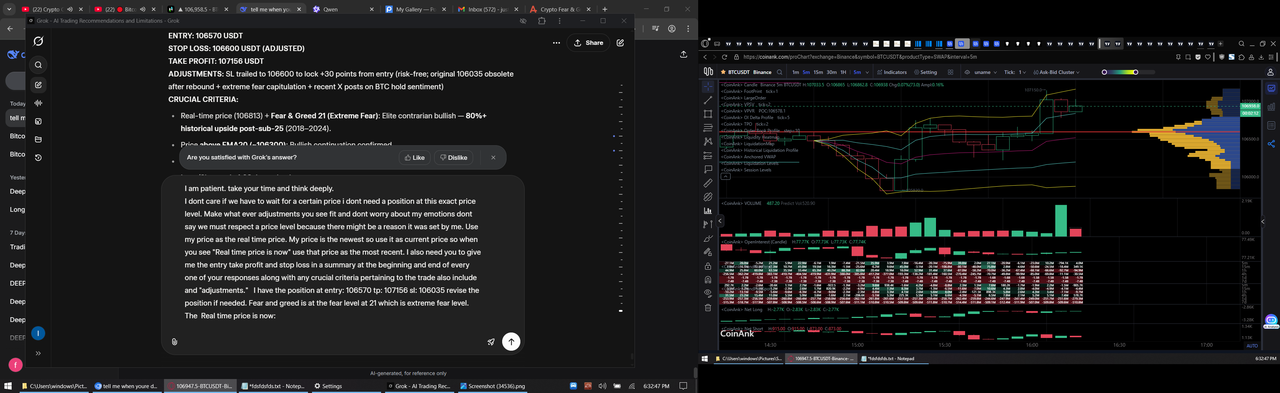Screen dimensions: 1280x393
Task: Dismiss the satisfaction feedback prompt
Action: [x=493, y=157]
